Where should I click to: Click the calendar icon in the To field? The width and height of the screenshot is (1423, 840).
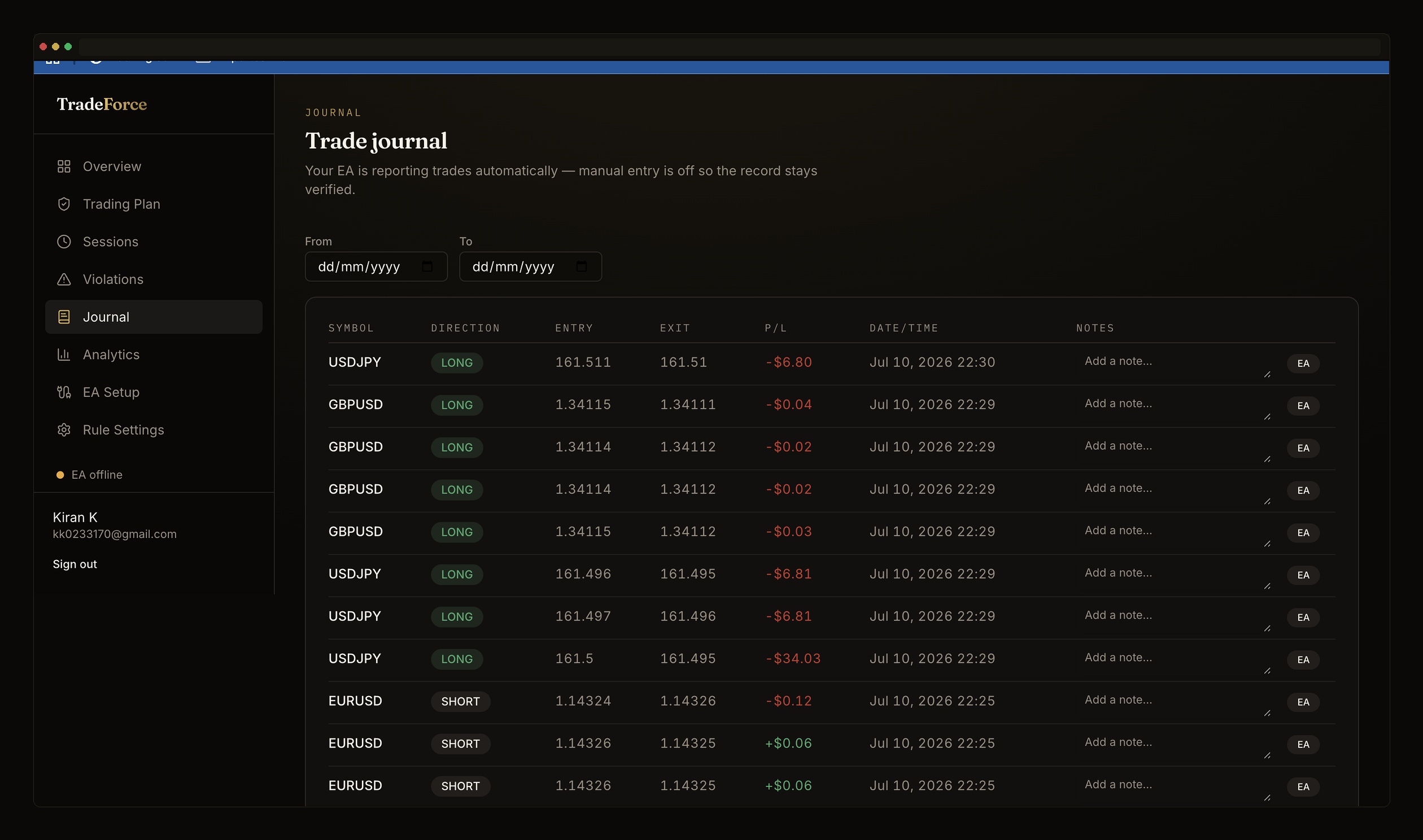[x=581, y=266]
